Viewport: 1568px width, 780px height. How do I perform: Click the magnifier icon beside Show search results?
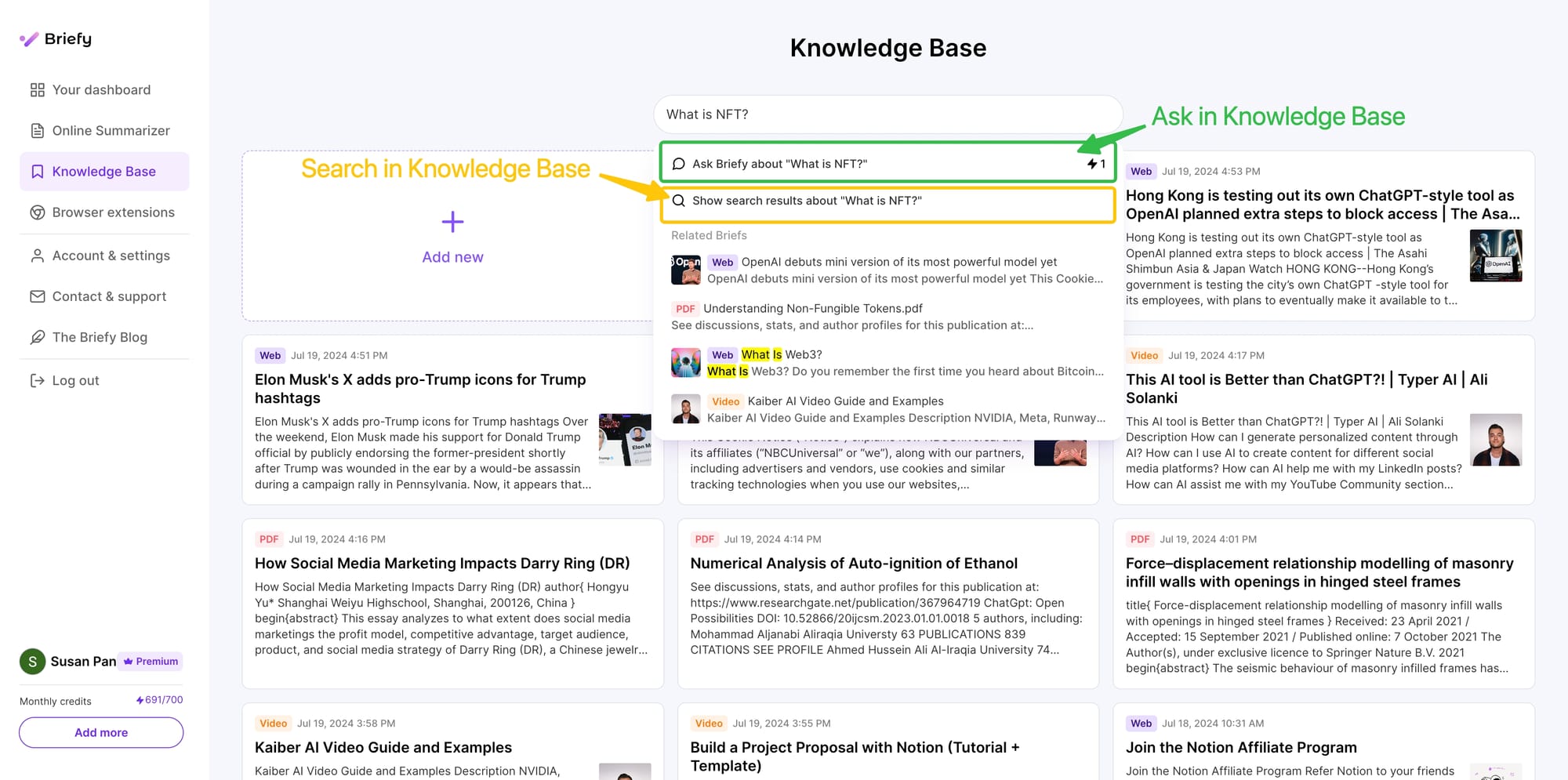tap(679, 201)
